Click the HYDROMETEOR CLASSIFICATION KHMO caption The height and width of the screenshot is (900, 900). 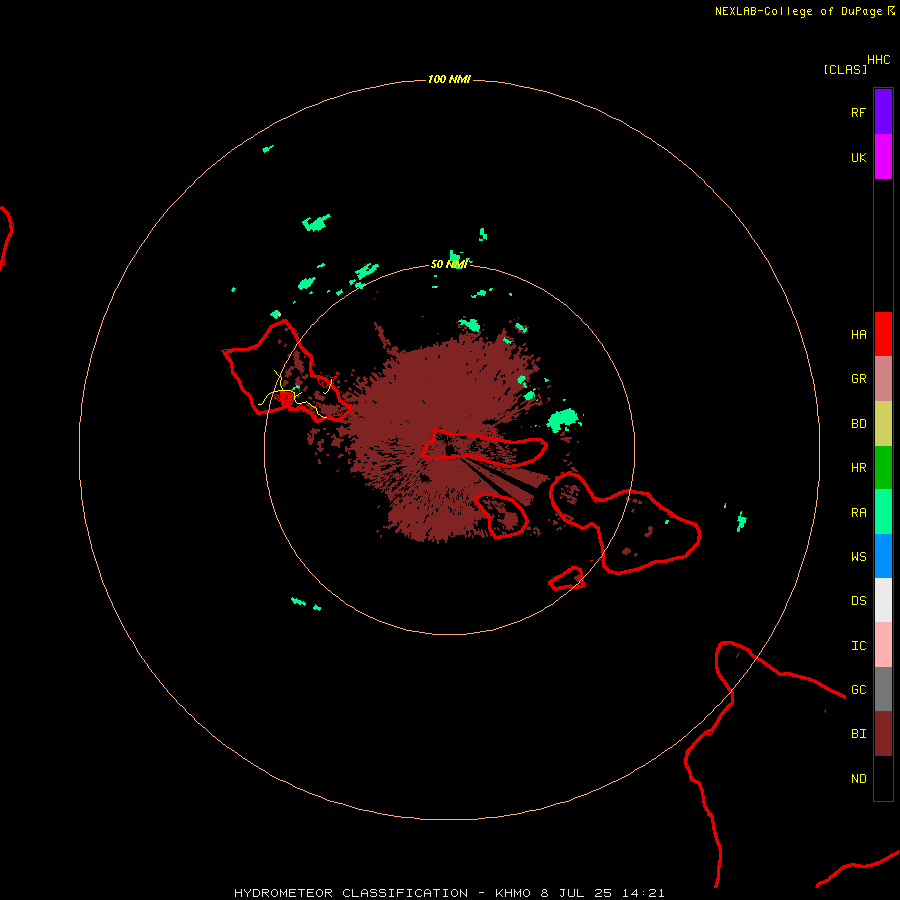(x=449, y=893)
